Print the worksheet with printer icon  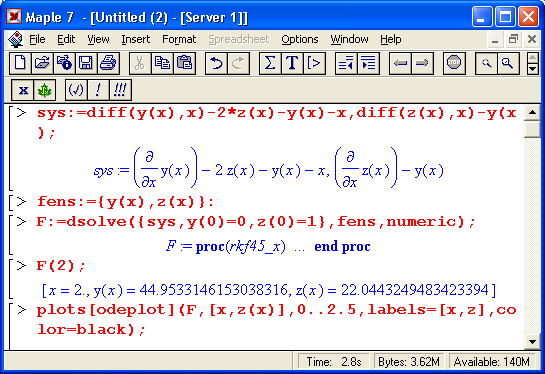(x=108, y=63)
